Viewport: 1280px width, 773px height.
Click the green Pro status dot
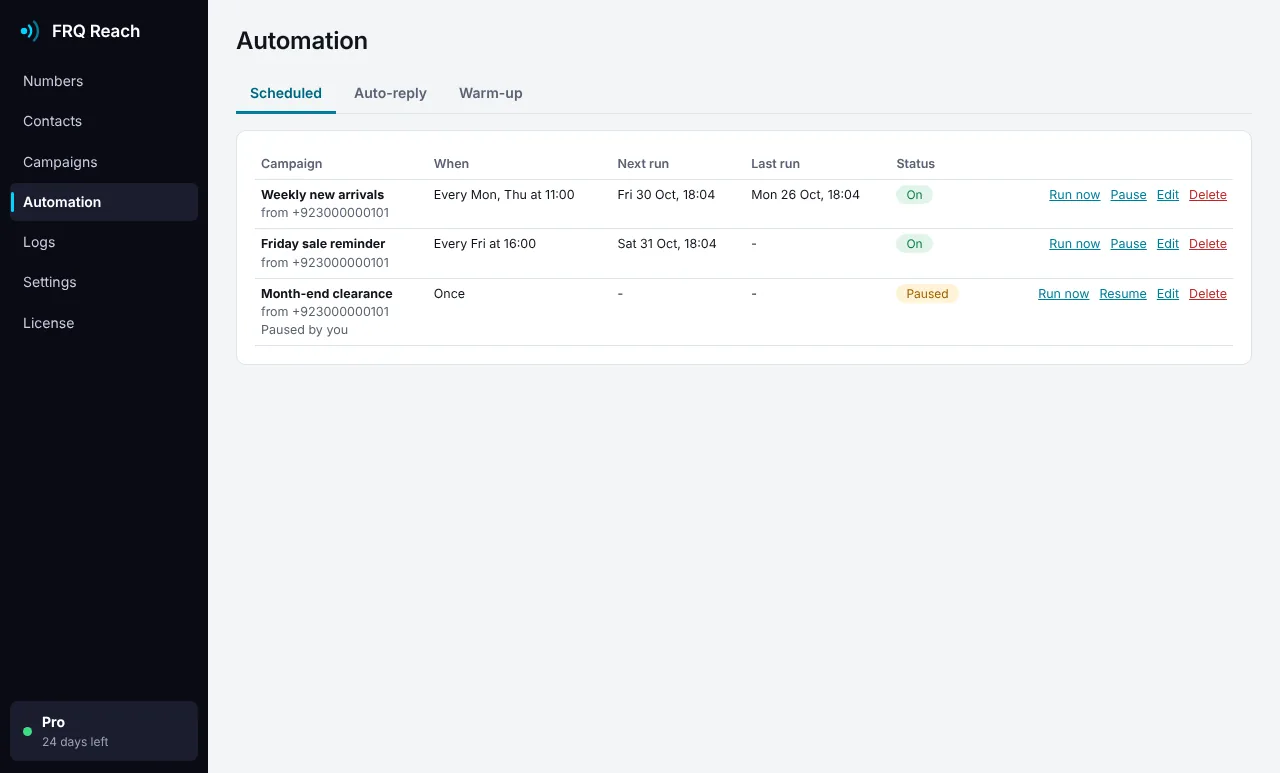tap(28, 732)
